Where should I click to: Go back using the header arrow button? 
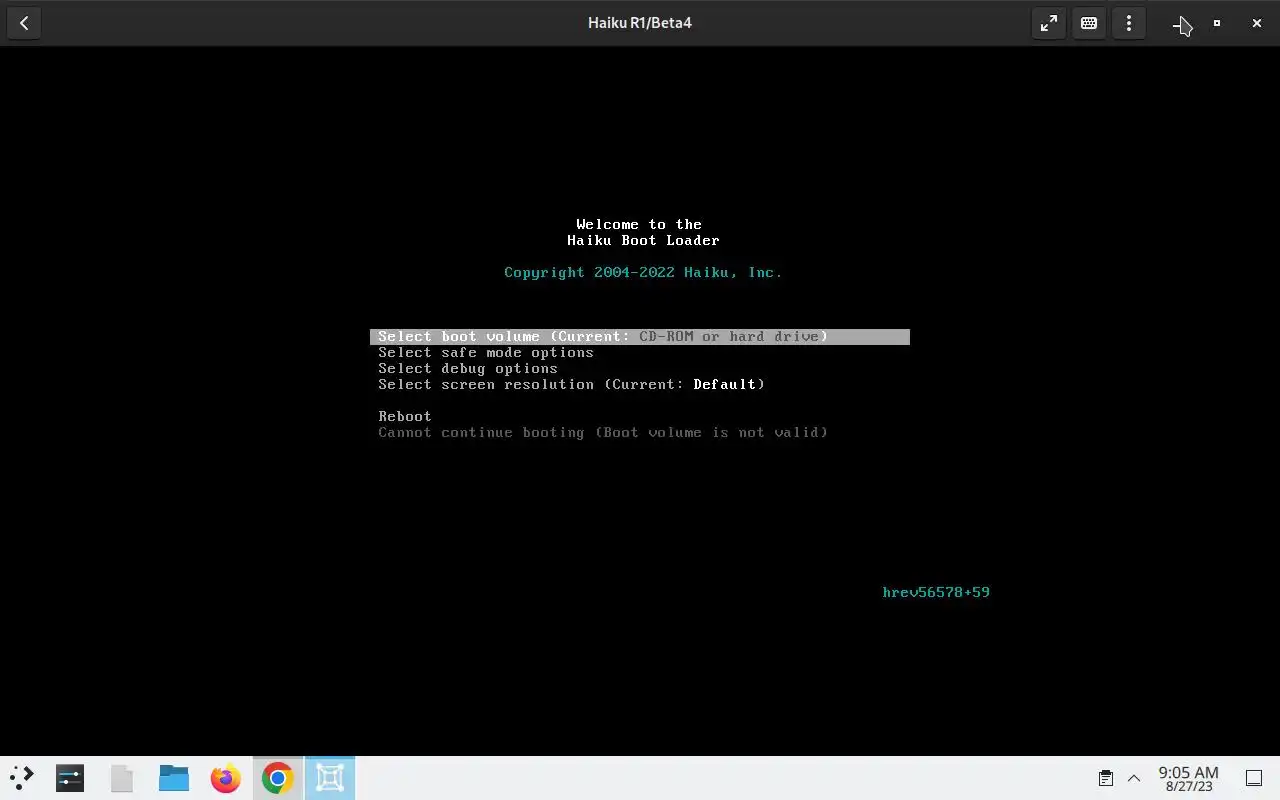(24, 23)
